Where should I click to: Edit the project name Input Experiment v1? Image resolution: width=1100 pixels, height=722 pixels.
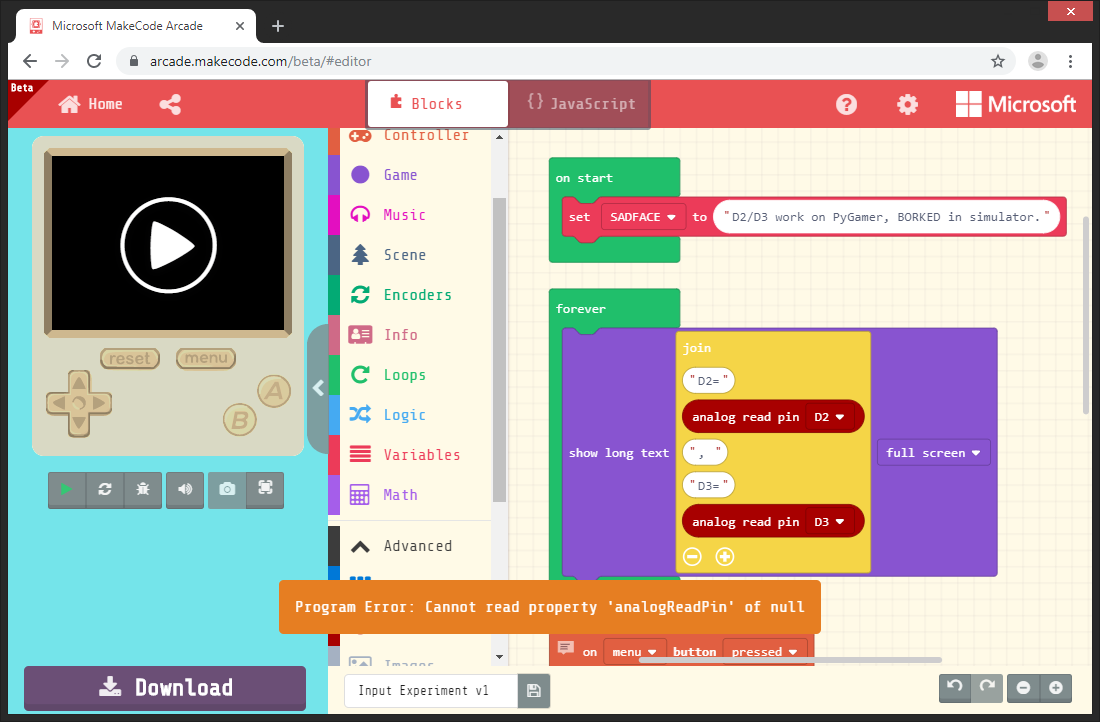pos(431,691)
